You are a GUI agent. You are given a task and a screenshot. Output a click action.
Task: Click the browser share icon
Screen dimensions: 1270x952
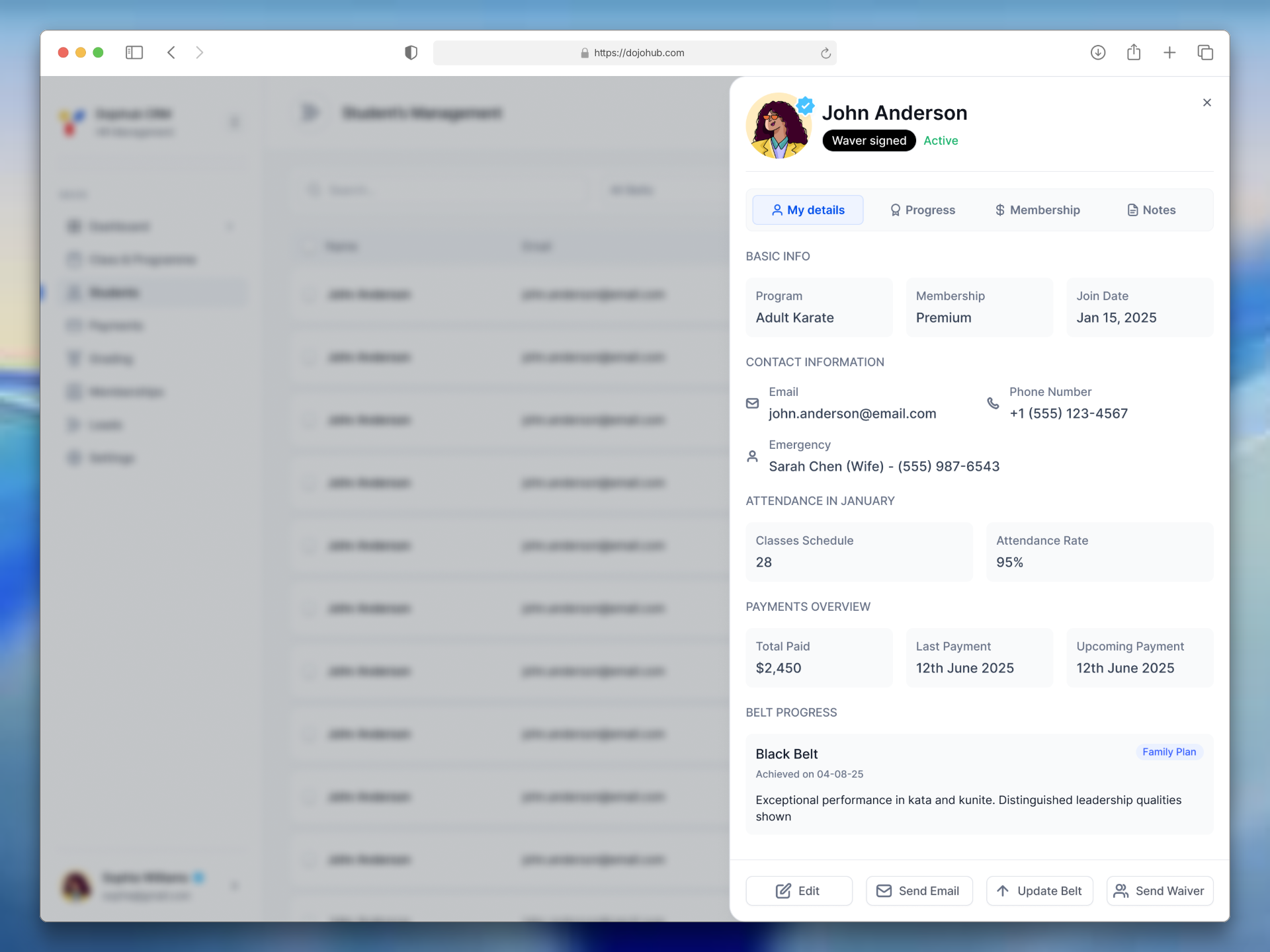click(x=1134, y=52)
